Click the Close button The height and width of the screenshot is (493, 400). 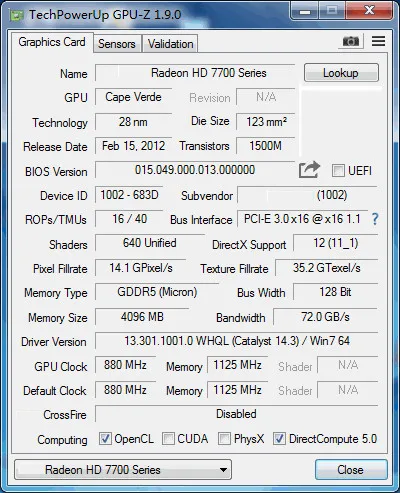351,470
